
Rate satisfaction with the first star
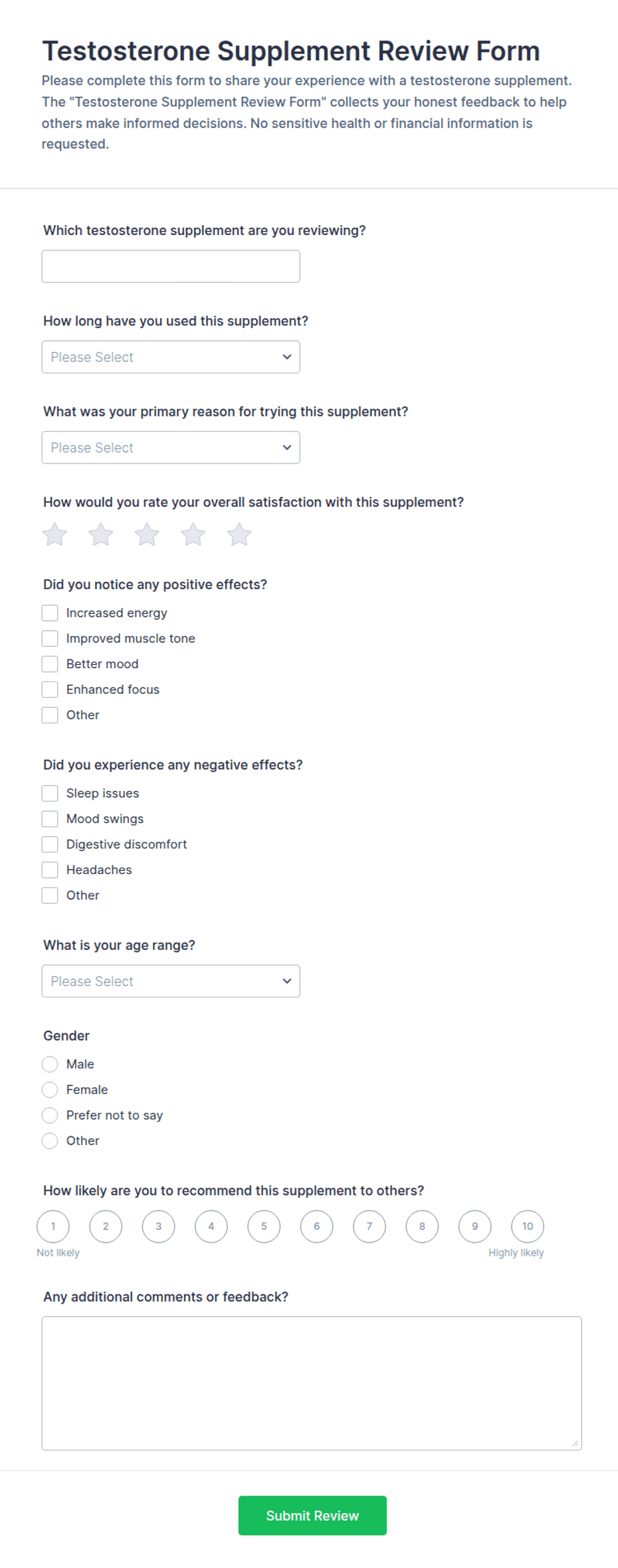54,535
